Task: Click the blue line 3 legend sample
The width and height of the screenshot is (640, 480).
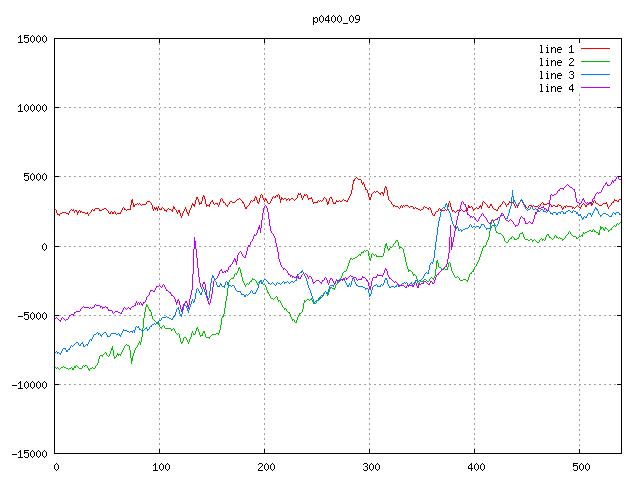Action: (596, 75)
